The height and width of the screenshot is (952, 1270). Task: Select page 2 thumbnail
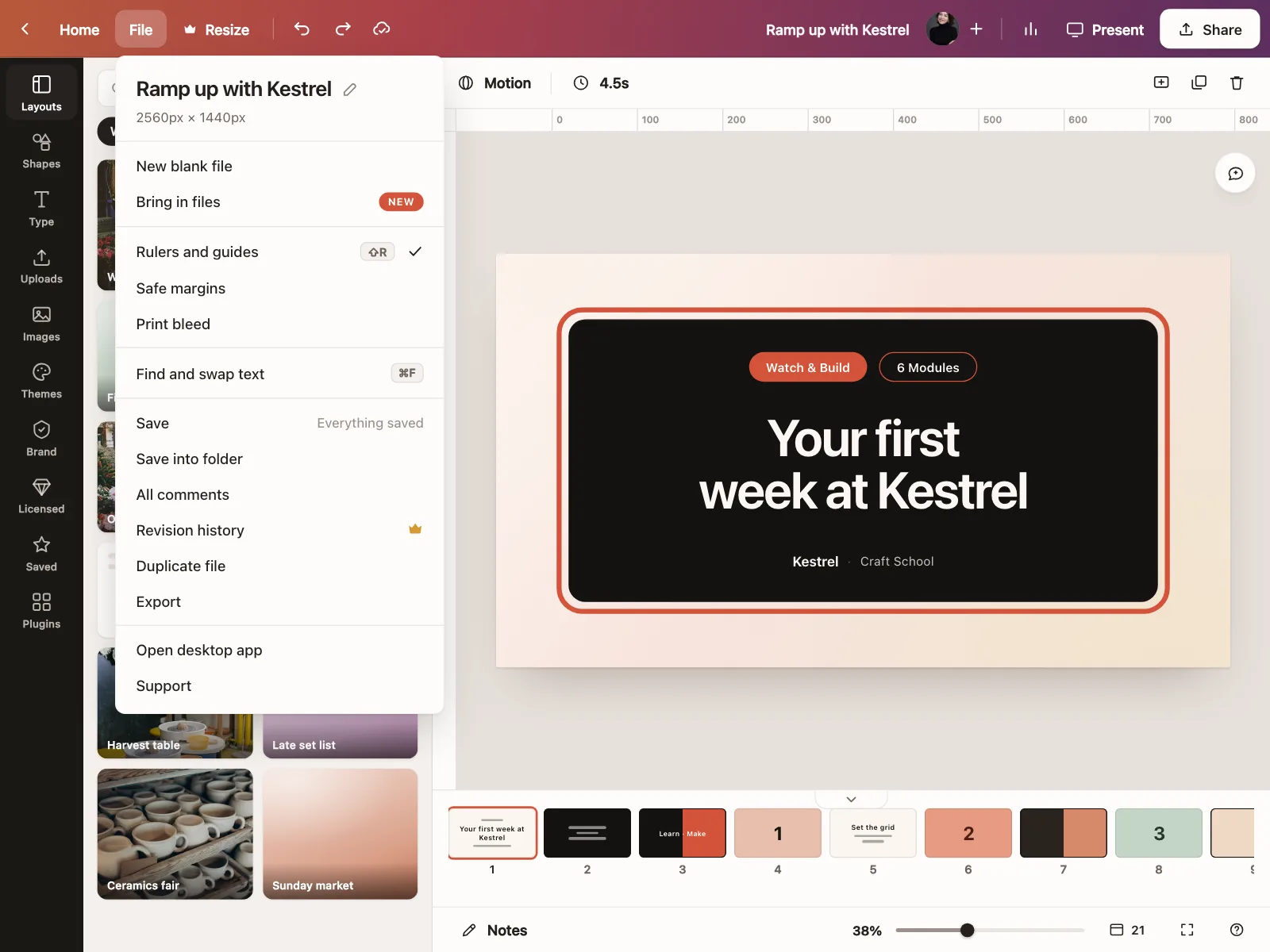tap(587, 833)
